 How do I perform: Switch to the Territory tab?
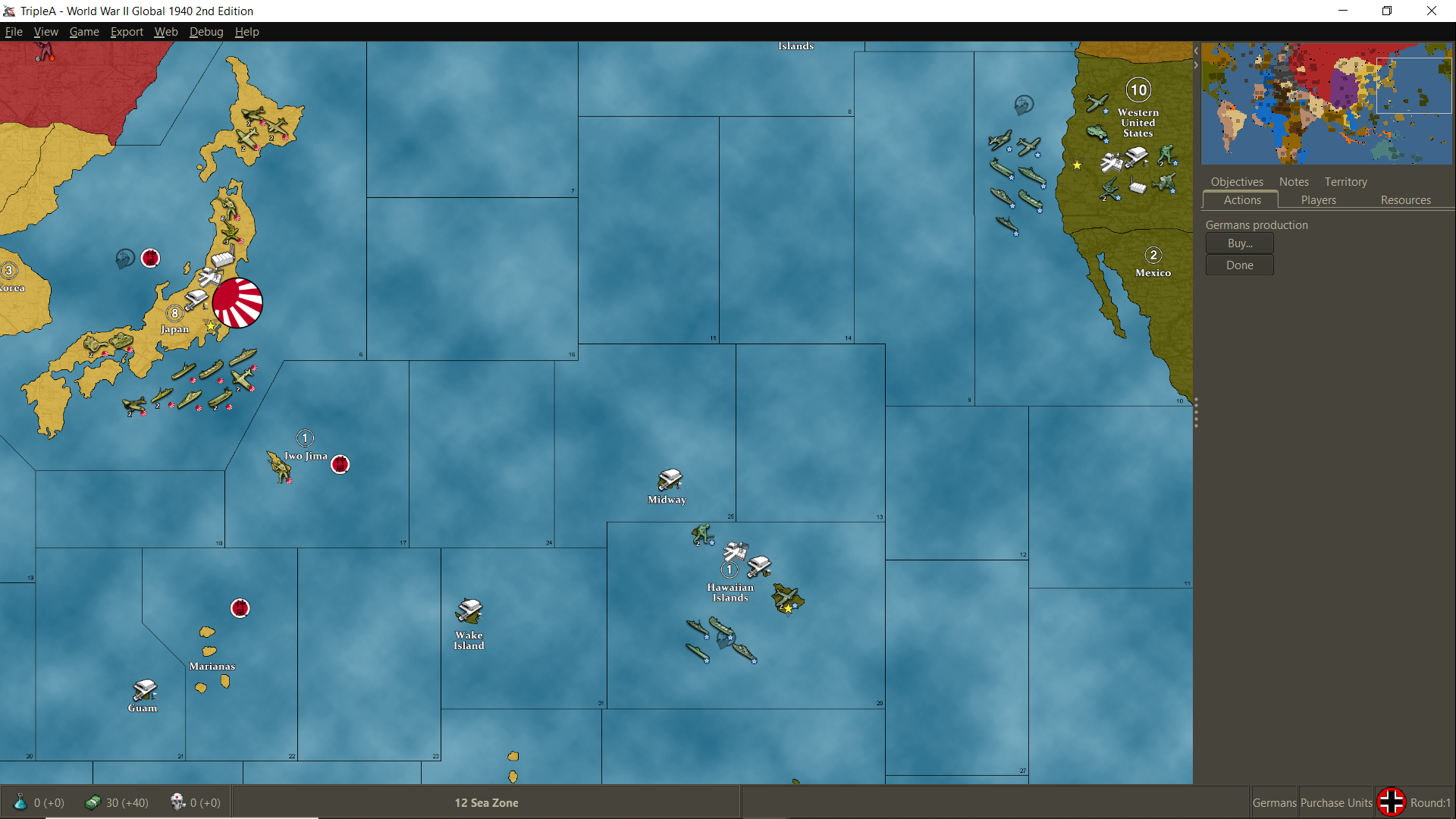point(1345,182)
